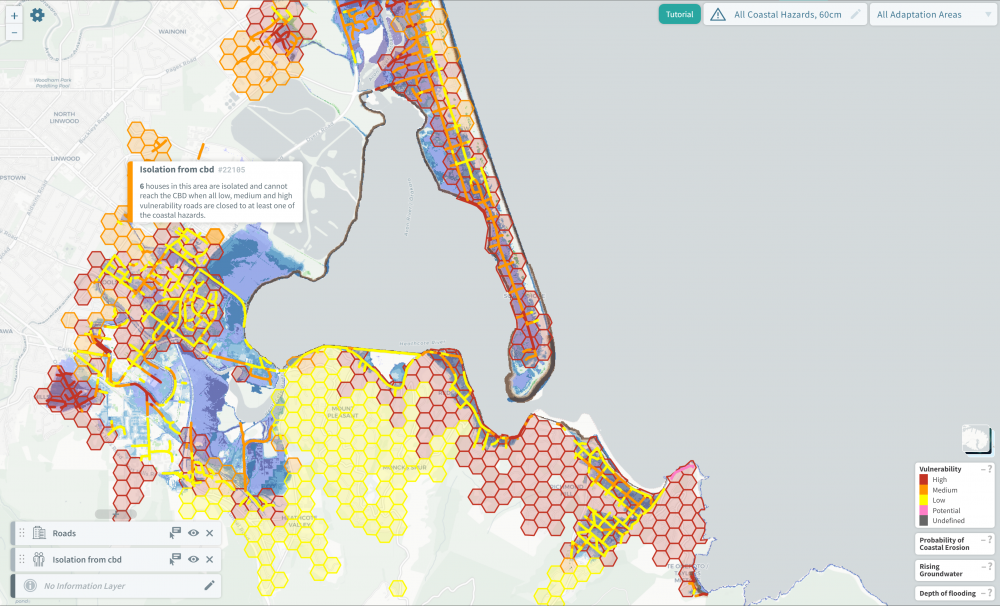Click Isolation from cbd tooltip cursor icon
The width and height of the screenshot is (1000, 606).
(x=175, y=559)
